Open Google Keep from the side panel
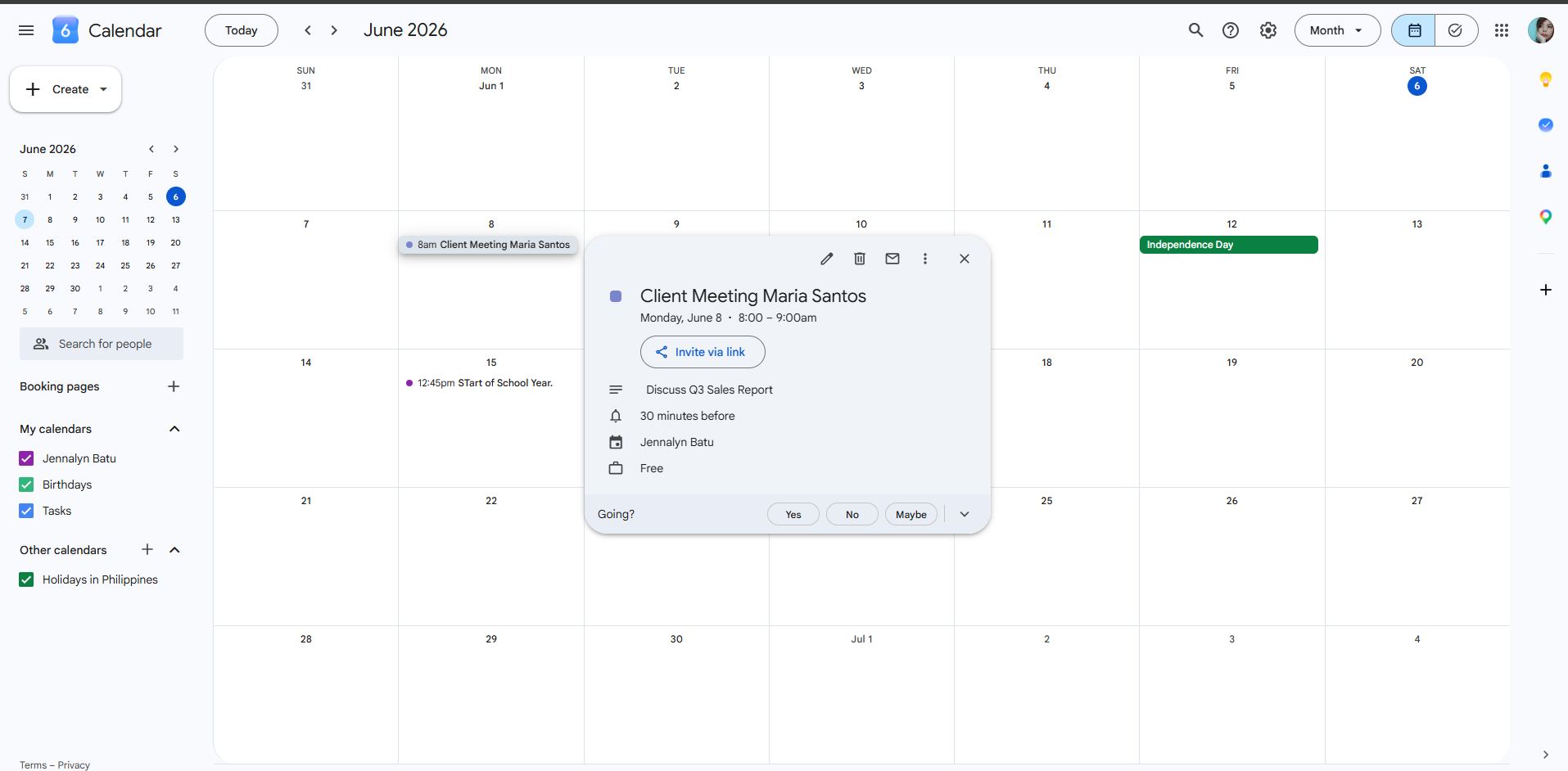The width and height of the screenshot is (1568, 771). click(x=1545, y=79)
